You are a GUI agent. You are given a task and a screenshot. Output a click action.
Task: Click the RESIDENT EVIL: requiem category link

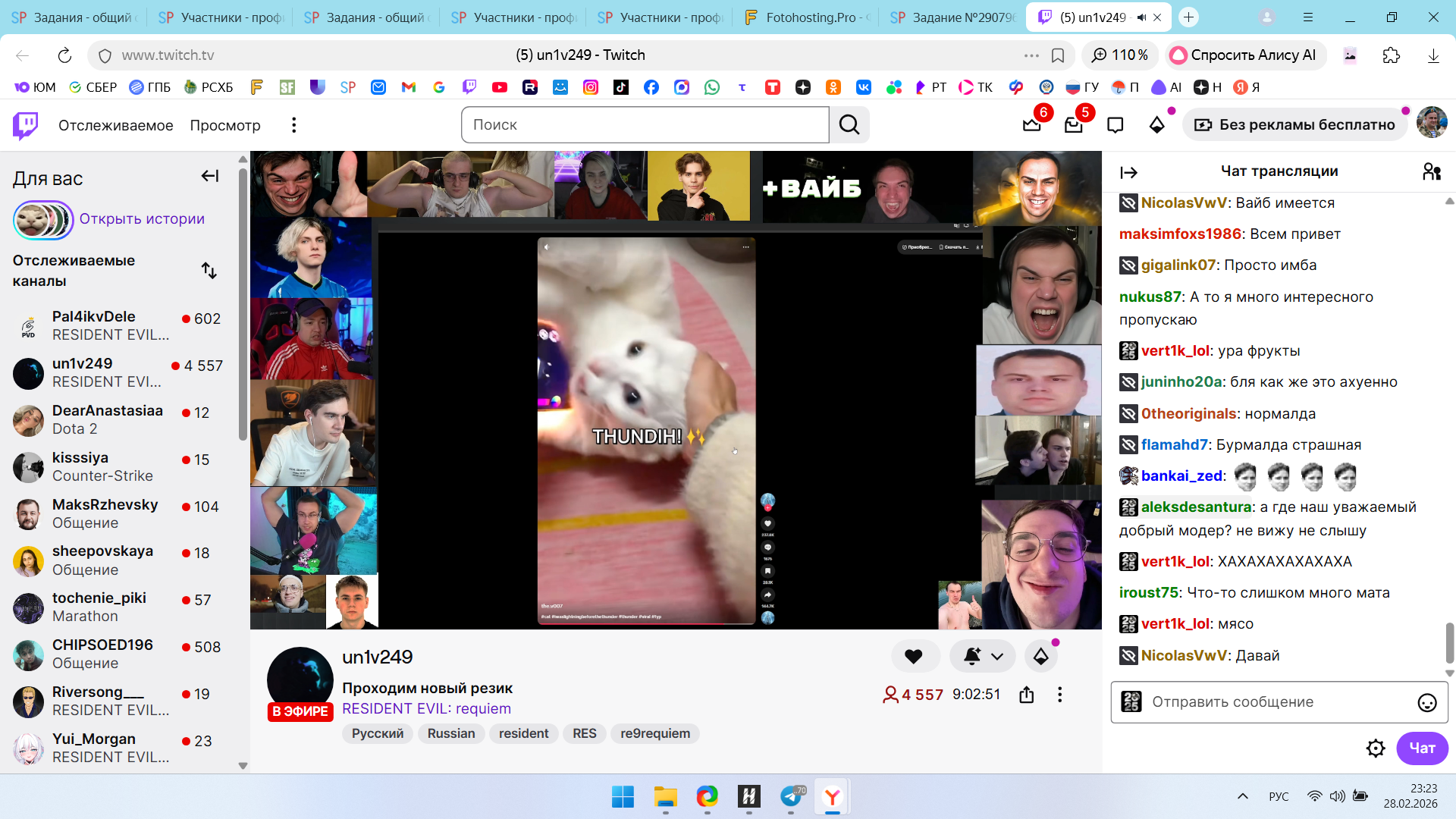[x=426, y=709]
